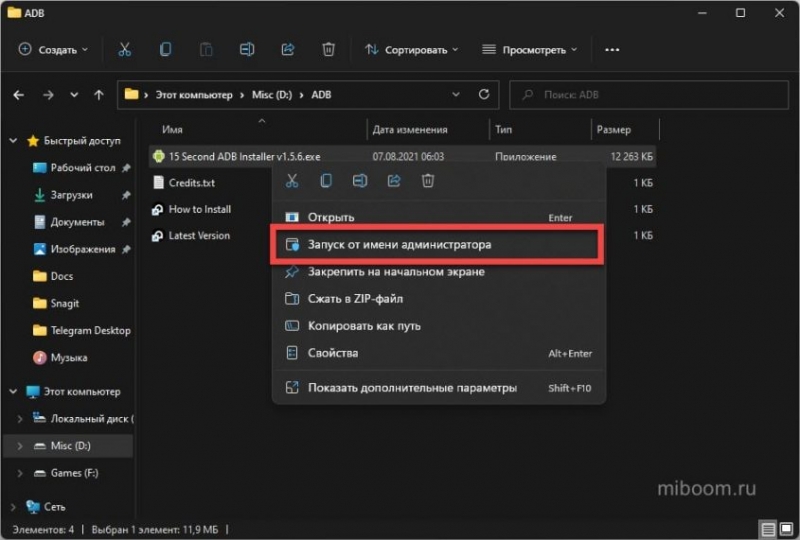The width and height of the screenshot is (800, 540).
Task: Choose Сжать в ZIP-файл
Action: 439,299
